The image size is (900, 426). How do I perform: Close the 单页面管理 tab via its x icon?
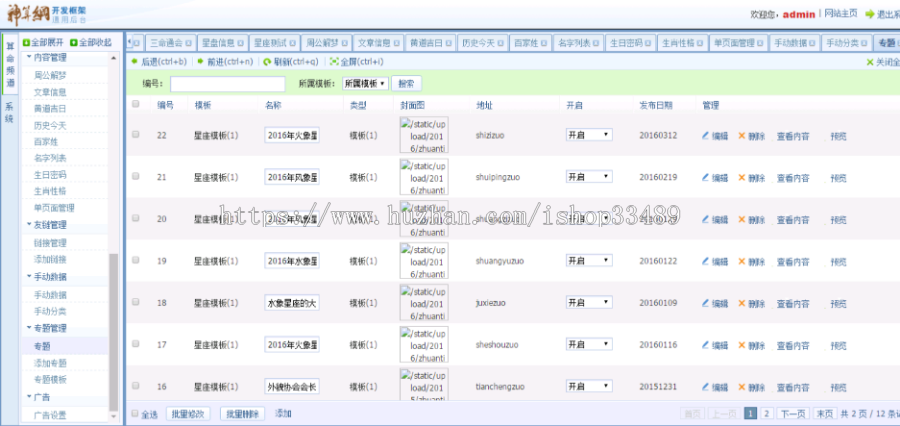(x=761, y=43)
